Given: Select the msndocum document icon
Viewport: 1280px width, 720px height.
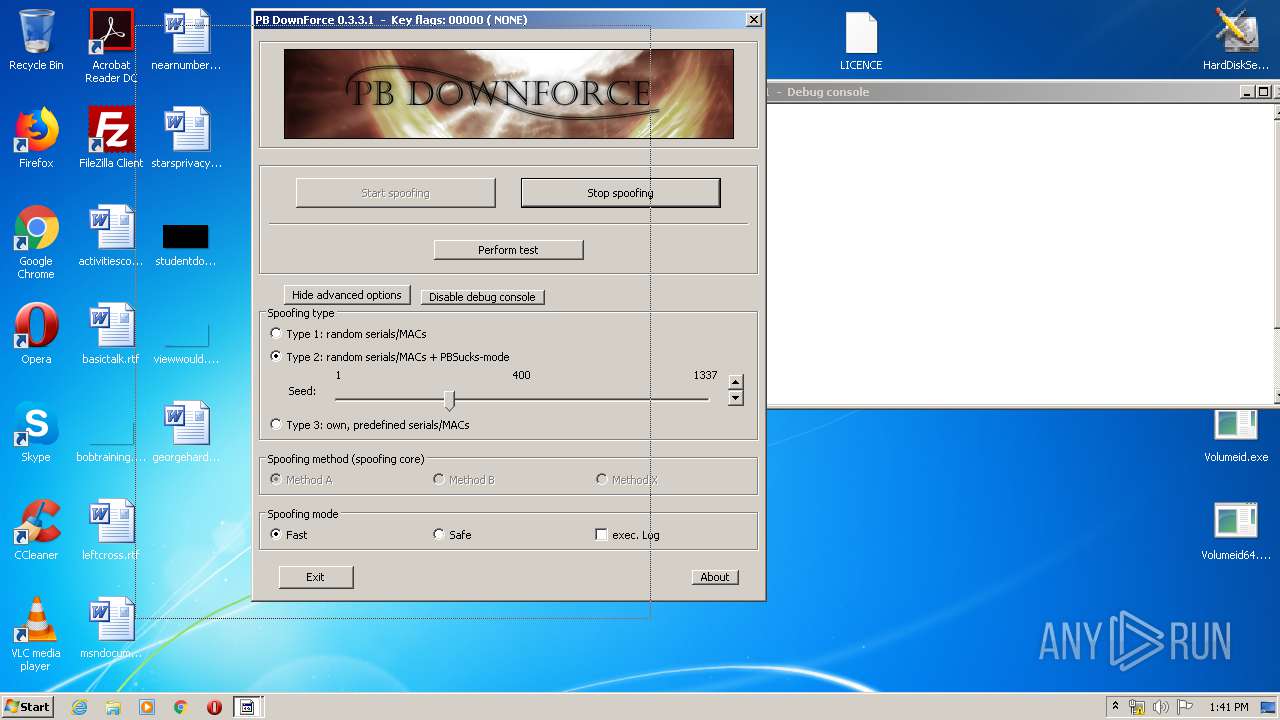Looking at the screenshot, I should [111, 628].
